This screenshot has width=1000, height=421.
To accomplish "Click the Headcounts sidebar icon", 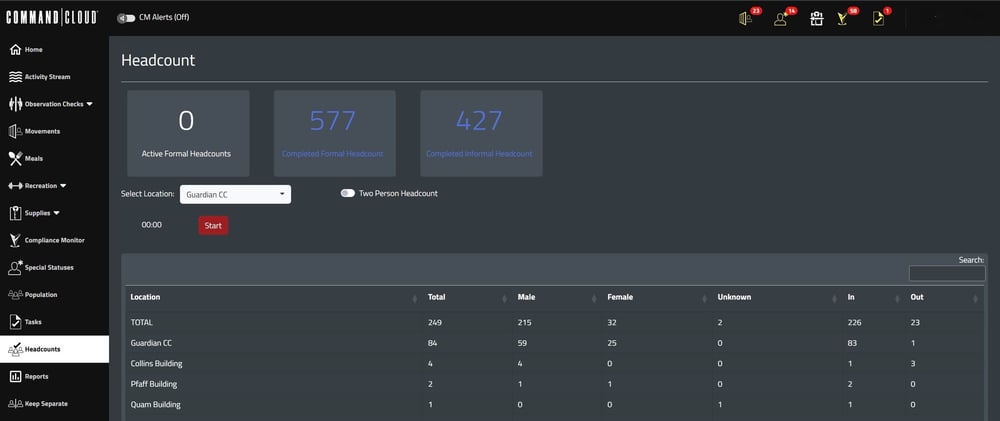I will 16,349.
